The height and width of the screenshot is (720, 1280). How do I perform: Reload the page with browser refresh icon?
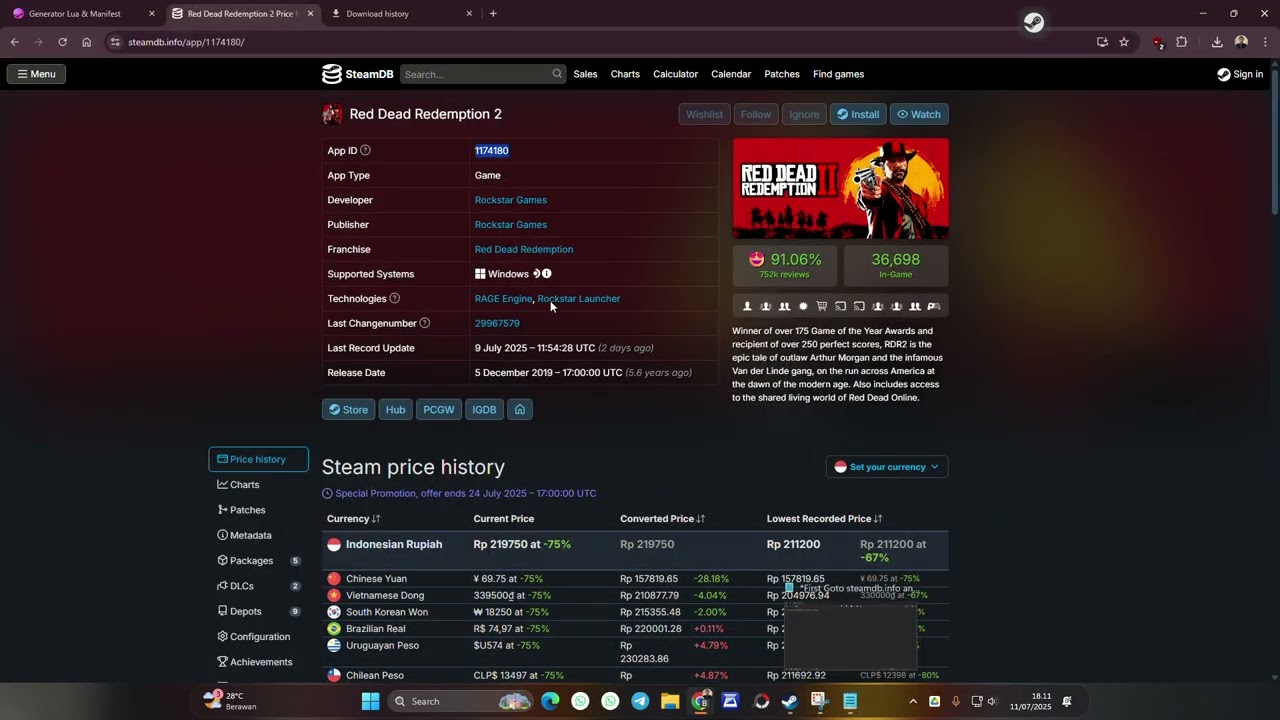pyautogui.click(x=62, y=42)
